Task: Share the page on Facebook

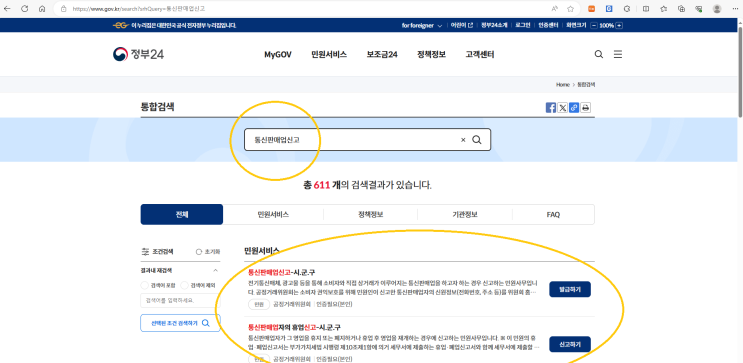Action: coord(551,108)
